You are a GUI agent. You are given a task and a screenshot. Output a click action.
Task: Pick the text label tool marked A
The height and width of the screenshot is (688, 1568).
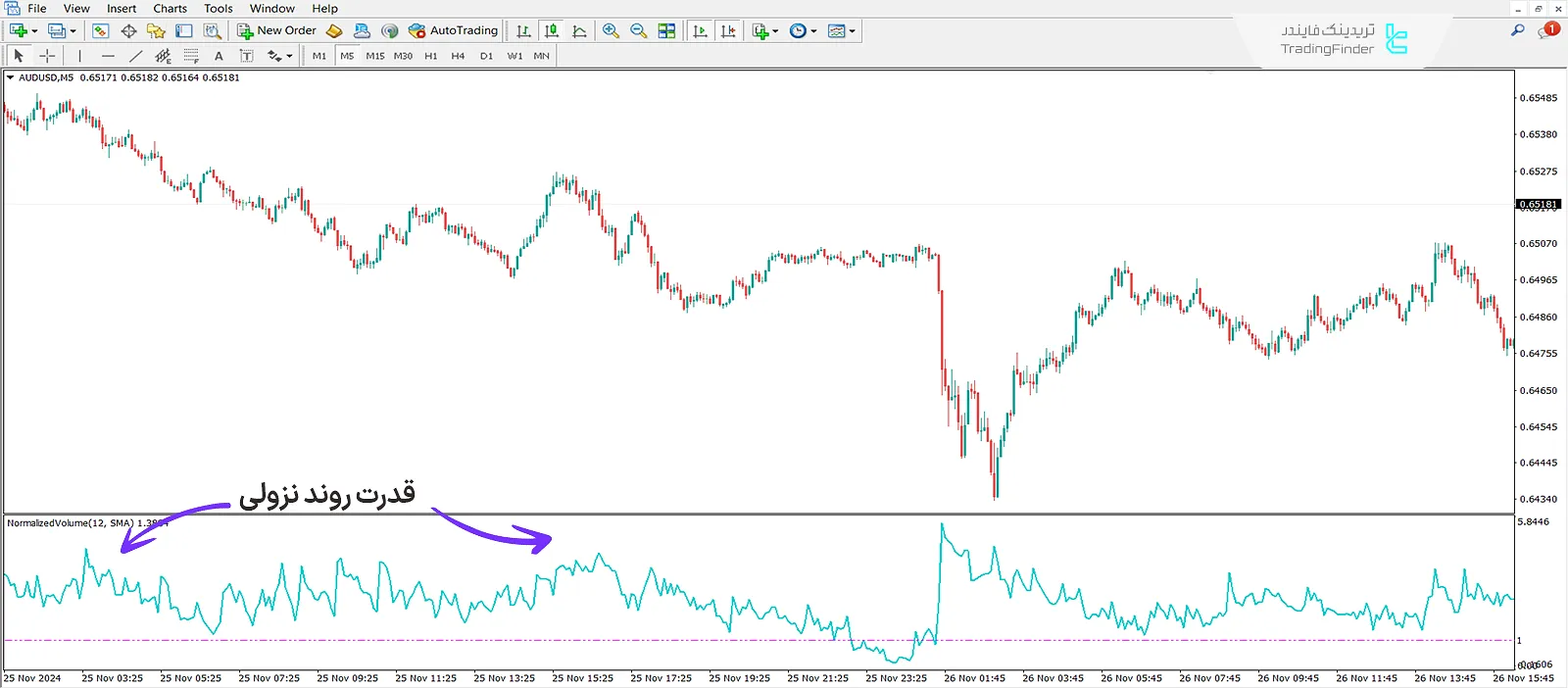[219, 56]
